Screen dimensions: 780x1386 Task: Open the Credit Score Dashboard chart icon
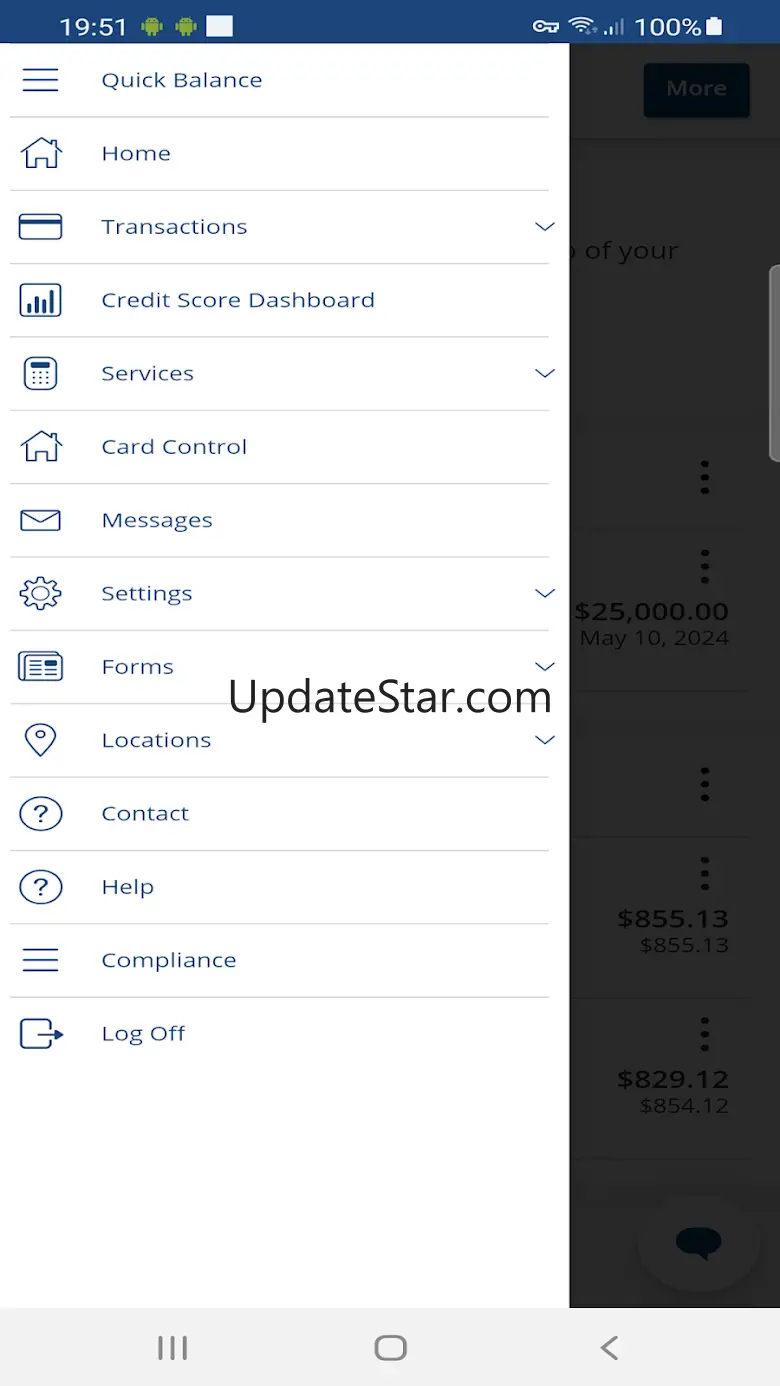(40, 300)
